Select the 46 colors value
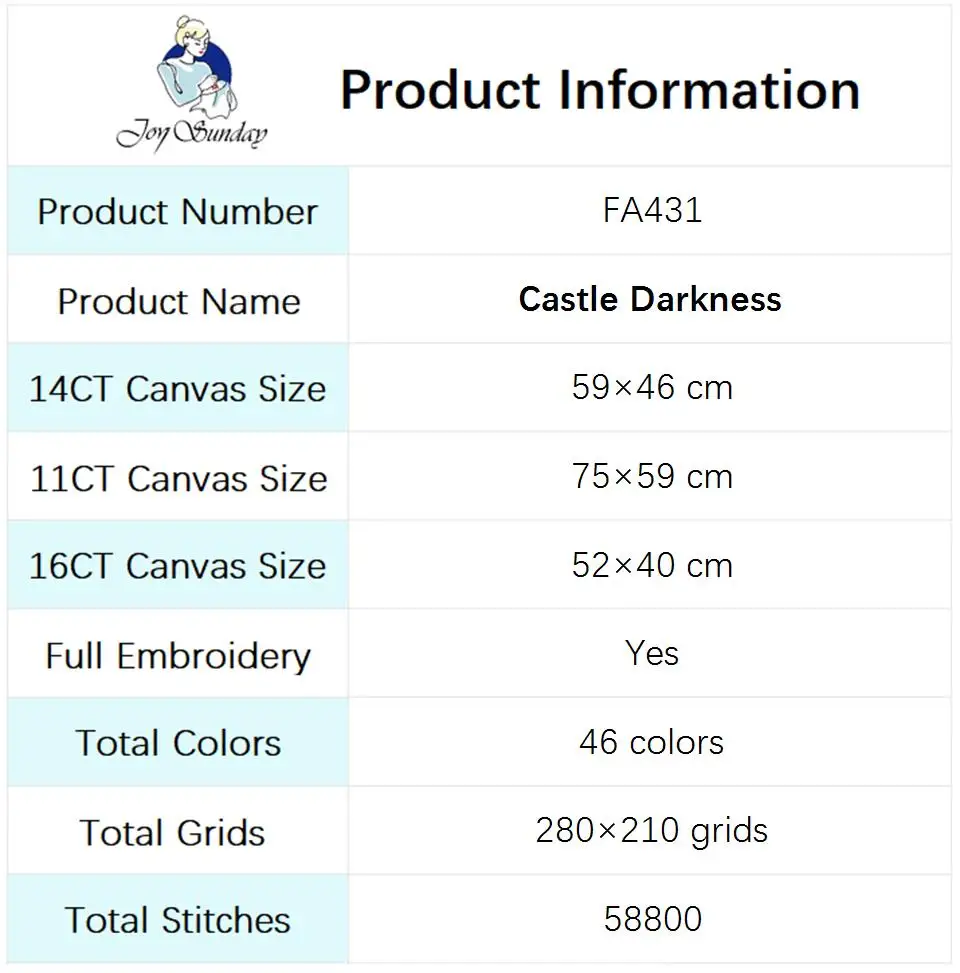Viewport: 960px width, 973px height. [652, 742]
